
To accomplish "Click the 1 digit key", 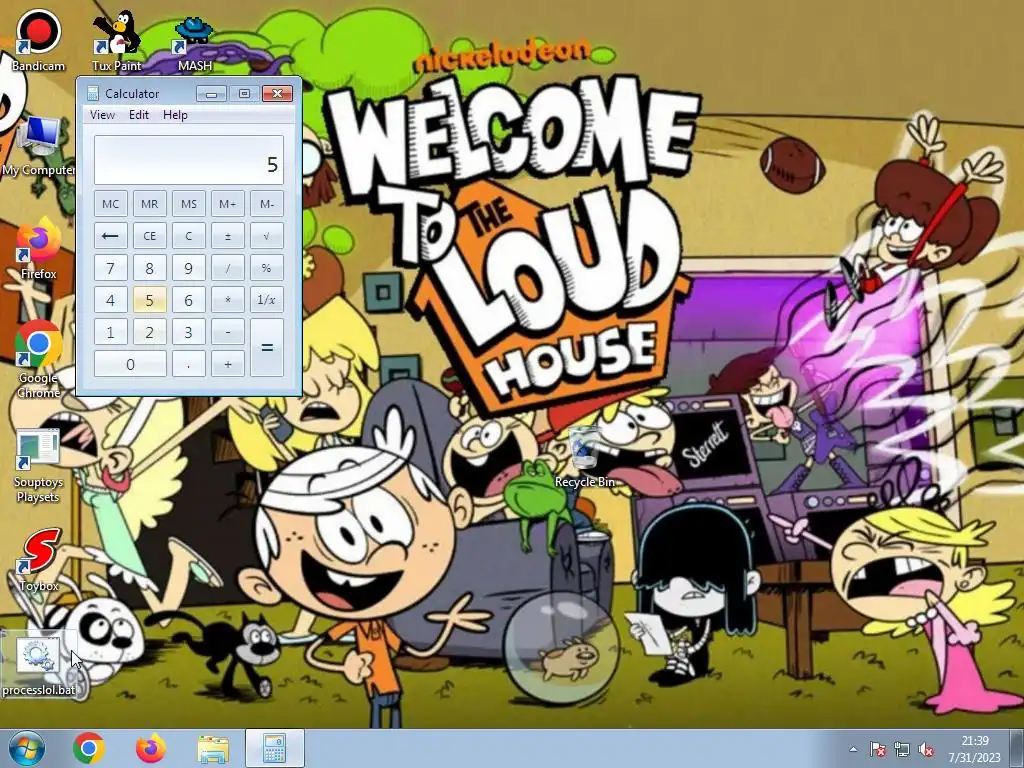I will 110,332.
